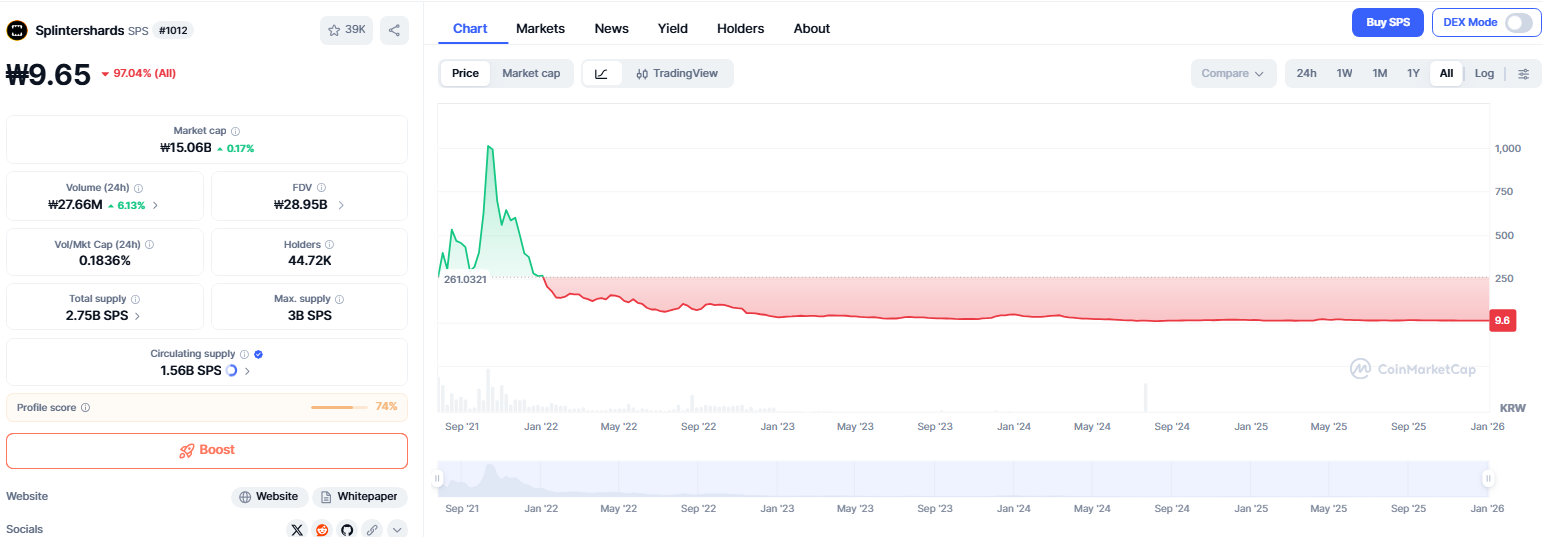Open chart settings sliders icon
The image size is (1543, 537).
pyautogui.click(x=1523, y=73)
